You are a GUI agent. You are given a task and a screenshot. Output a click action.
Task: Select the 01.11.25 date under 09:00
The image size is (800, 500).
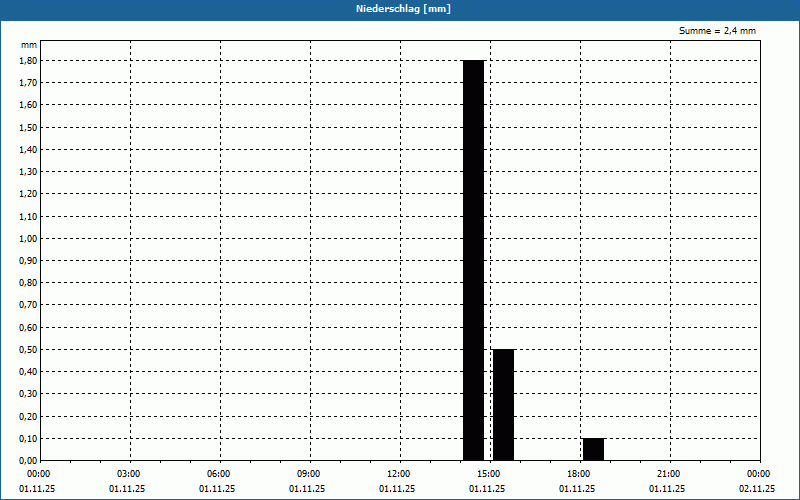point(307,489)
